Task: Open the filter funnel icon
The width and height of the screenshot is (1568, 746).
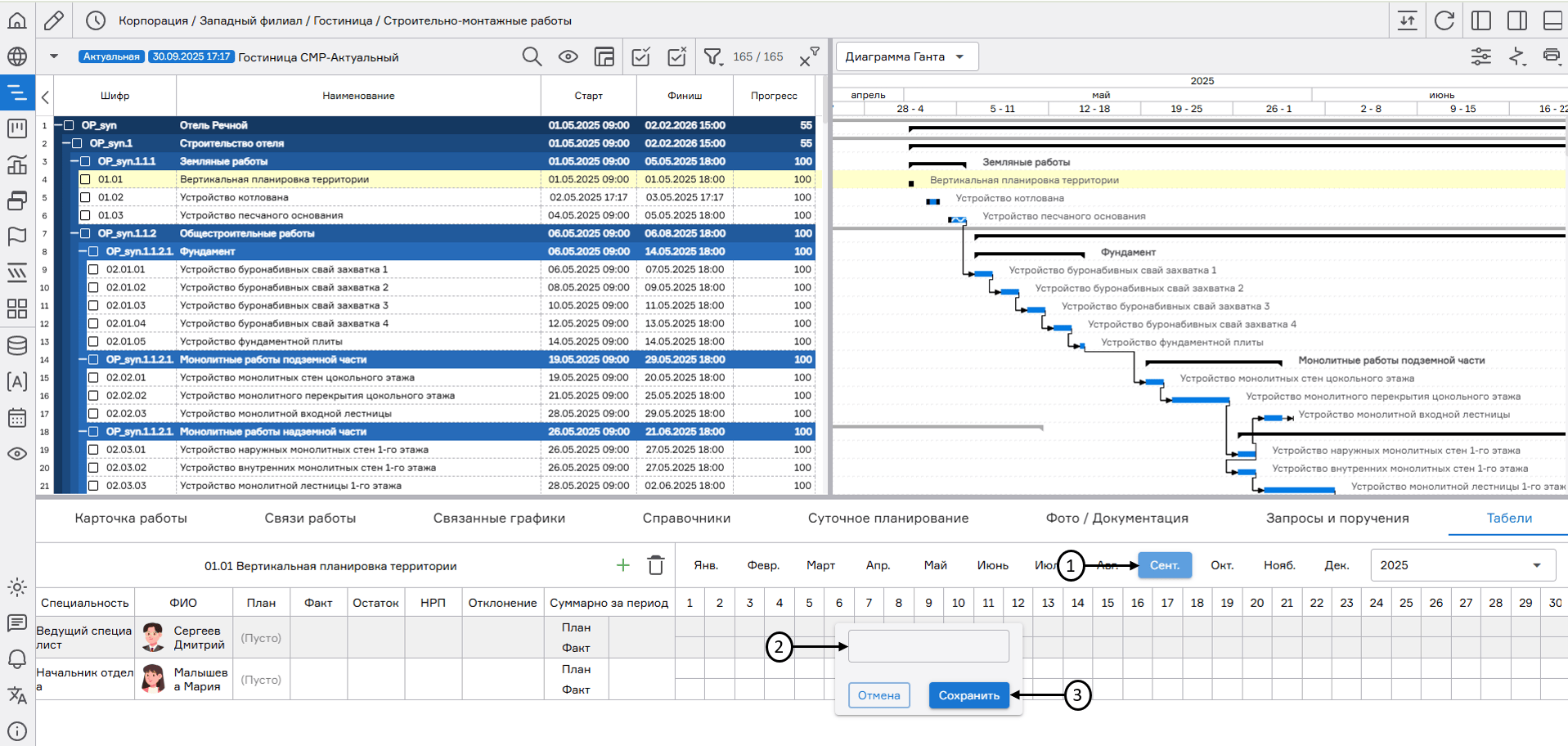Action: pyautogui.click(x=713, y=56)
